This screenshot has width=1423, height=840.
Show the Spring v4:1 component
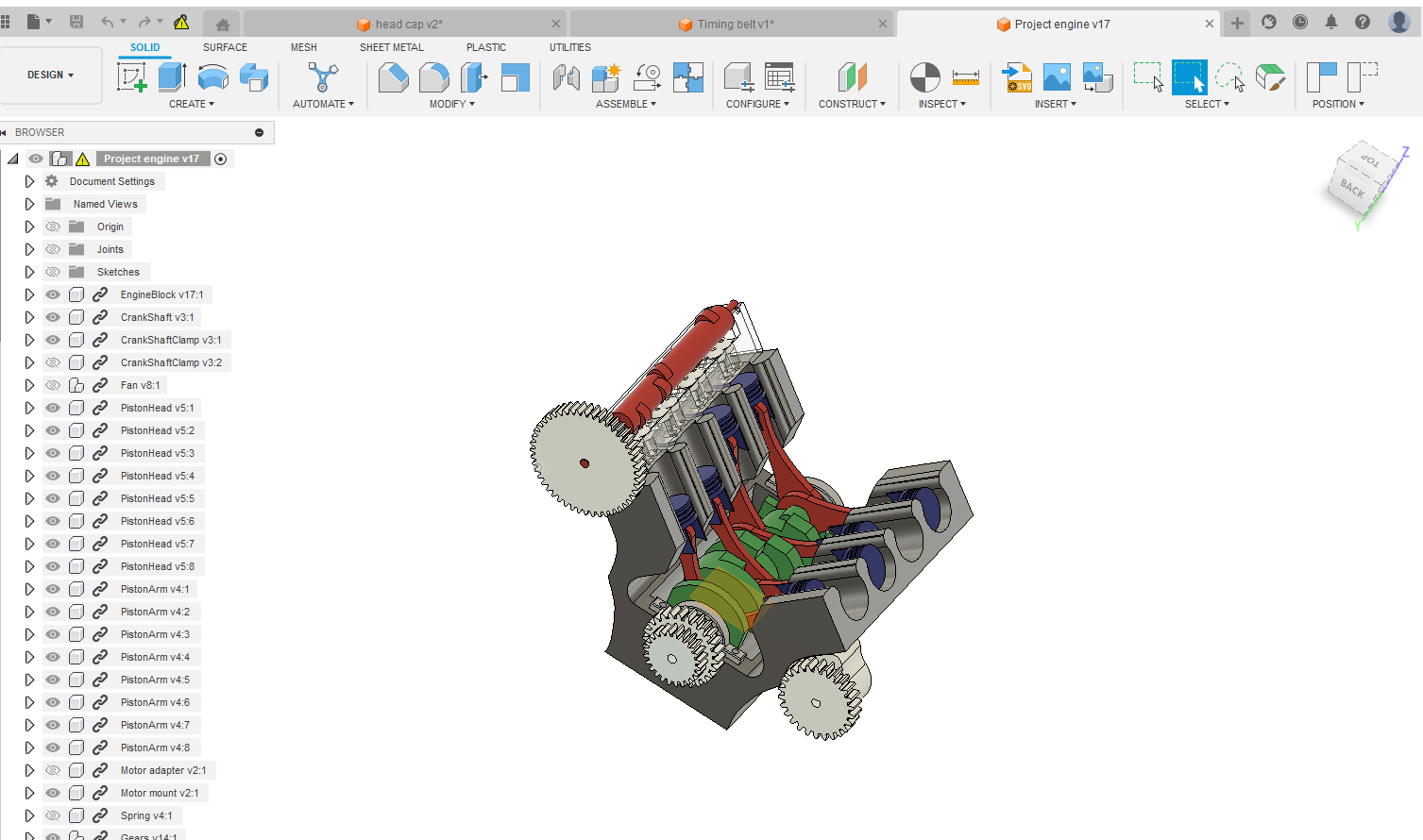pos(53,815)
